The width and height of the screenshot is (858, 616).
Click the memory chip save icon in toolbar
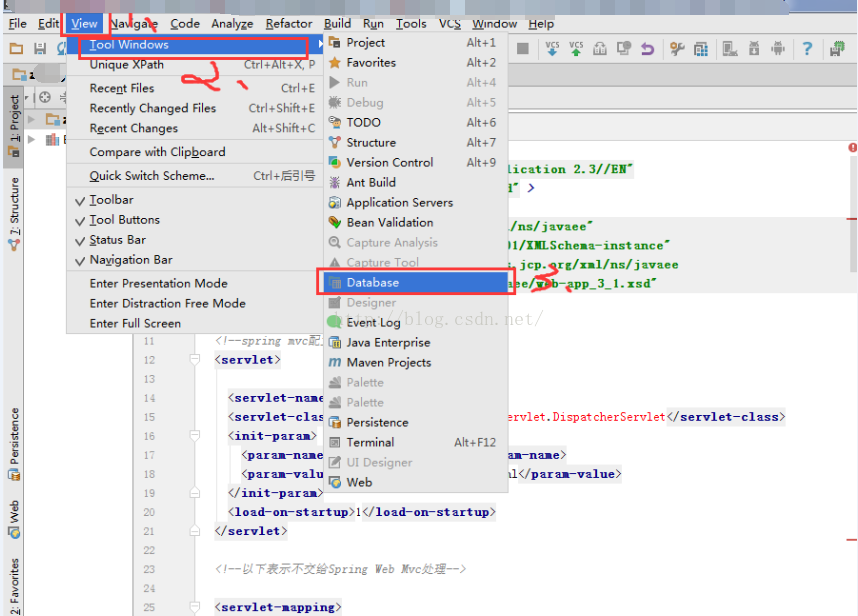[837, 49]
